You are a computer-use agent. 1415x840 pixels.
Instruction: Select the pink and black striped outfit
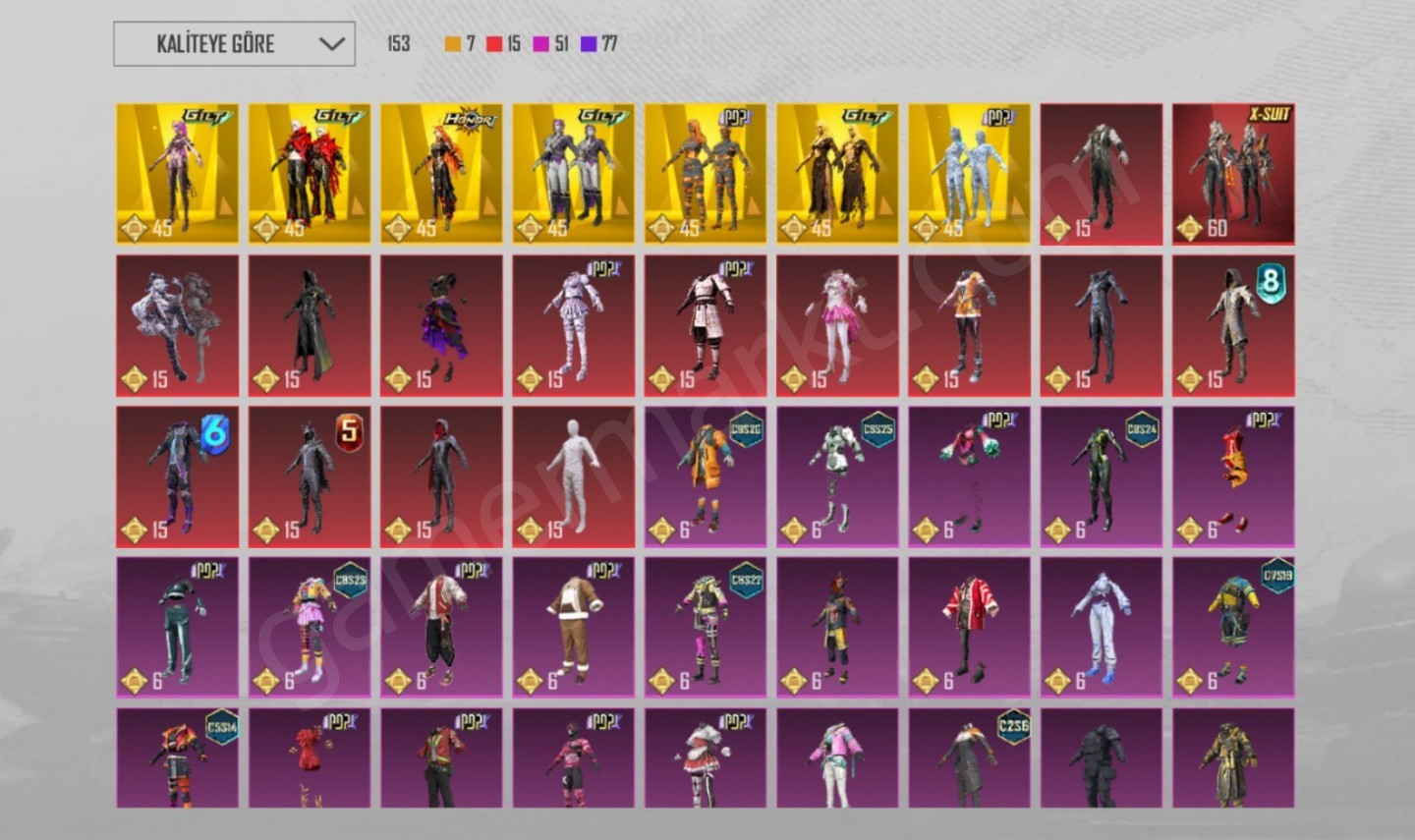[573, 758]
